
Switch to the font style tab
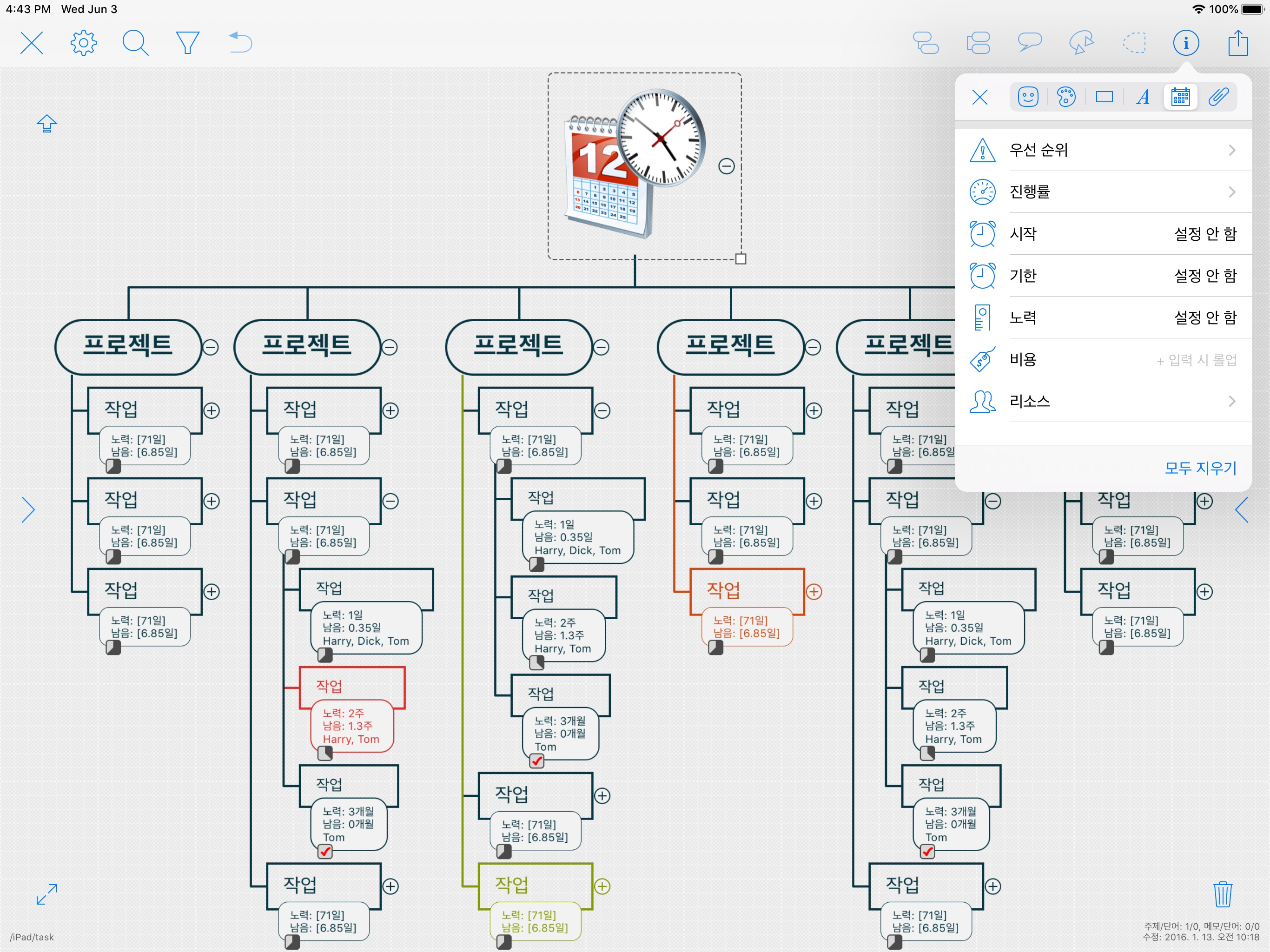click(x=1142, y=97)
